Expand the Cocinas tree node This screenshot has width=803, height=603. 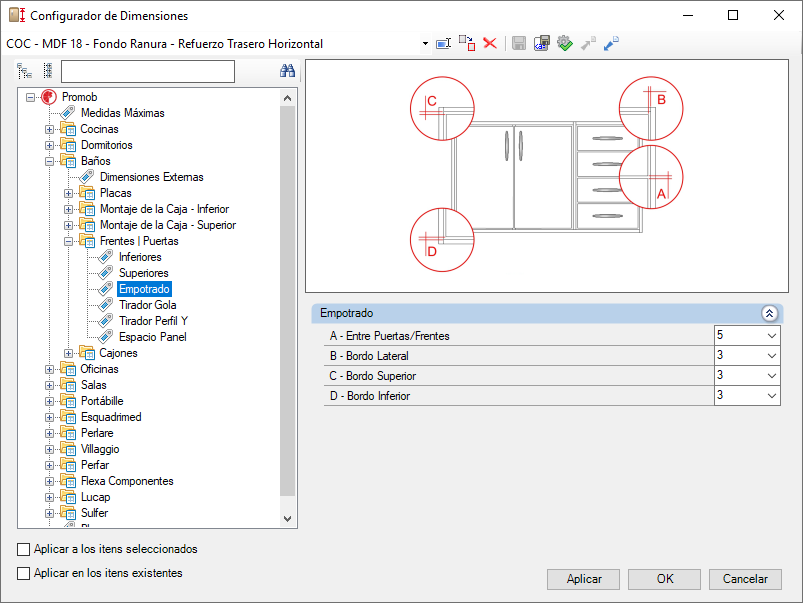[49, 130]
